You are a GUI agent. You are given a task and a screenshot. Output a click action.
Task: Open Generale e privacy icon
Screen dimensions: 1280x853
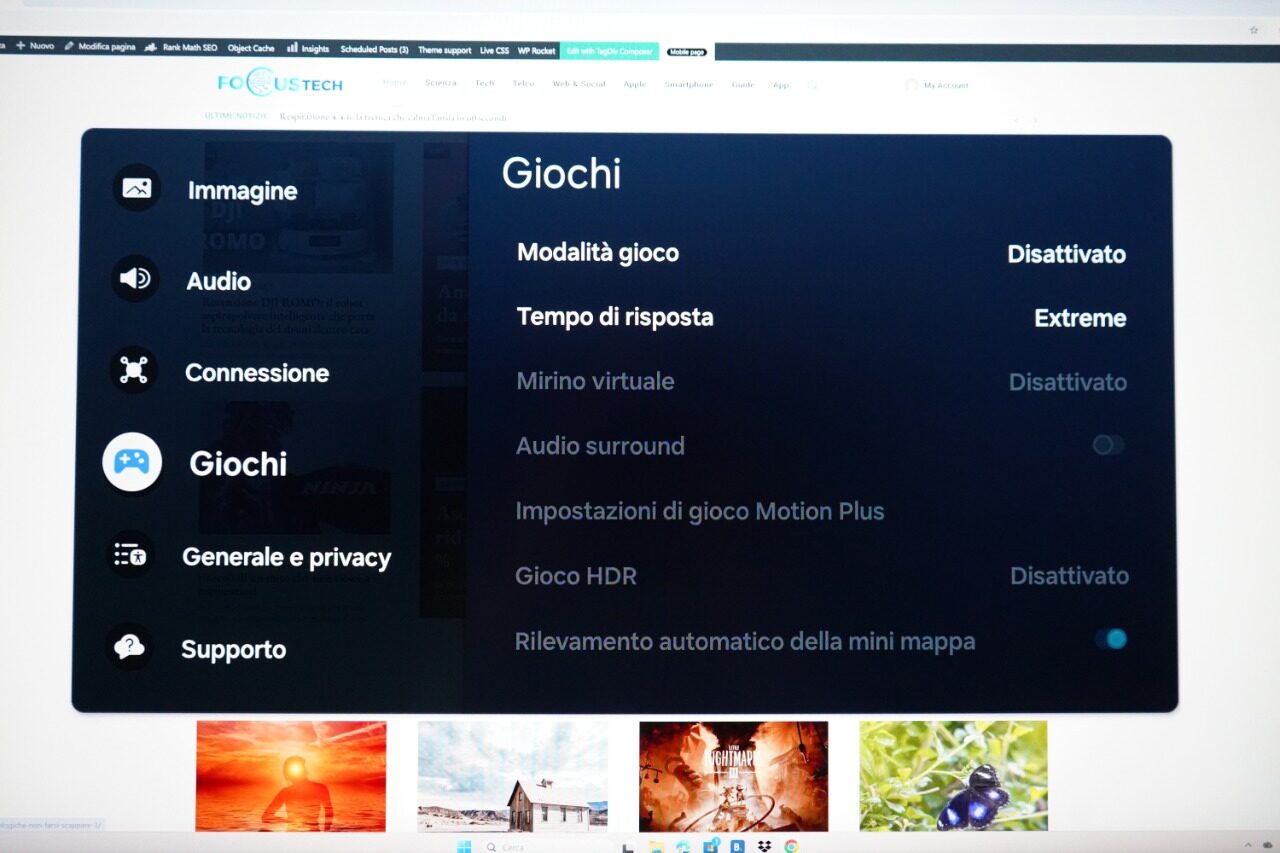pyautogui.click(x=131, y=555)
